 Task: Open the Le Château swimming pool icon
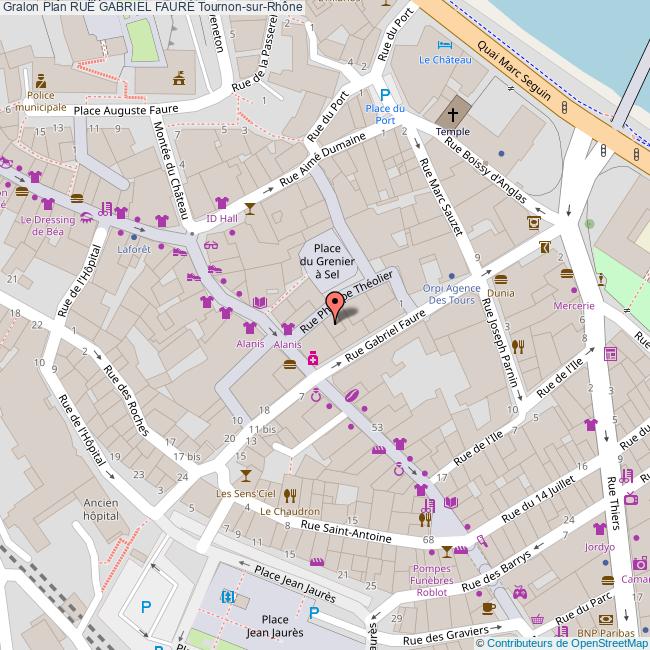coord(445,45)
